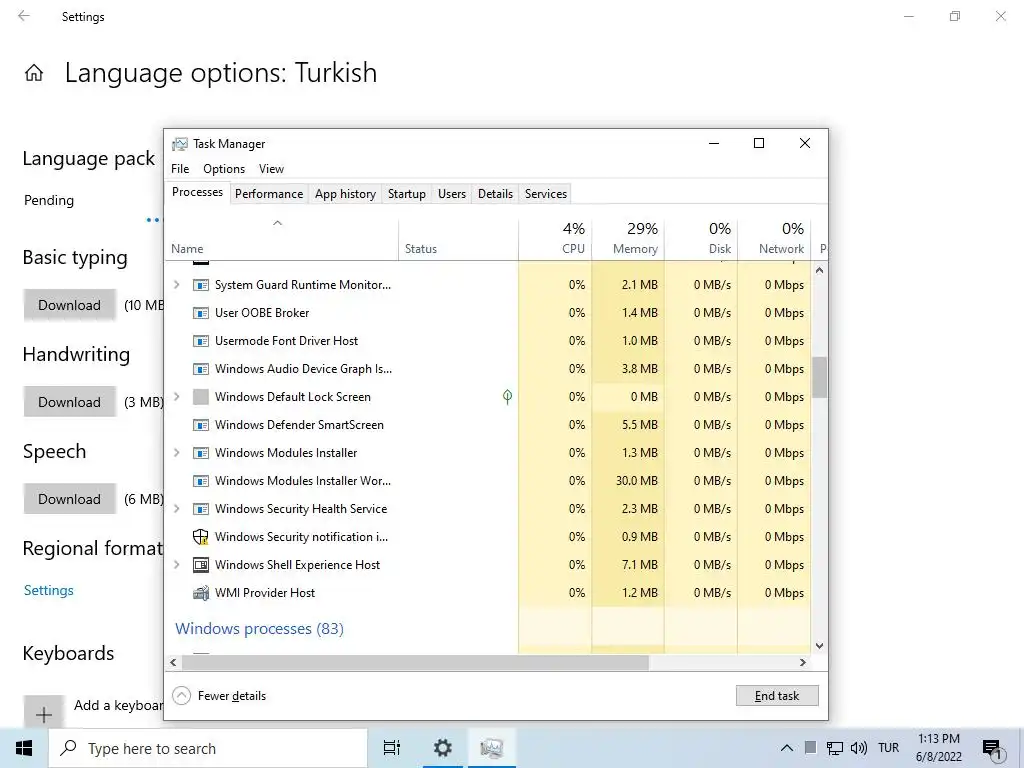Sort by the Memory column header
The width and height of the screenshot is (1024, 768).
[628, 238]
